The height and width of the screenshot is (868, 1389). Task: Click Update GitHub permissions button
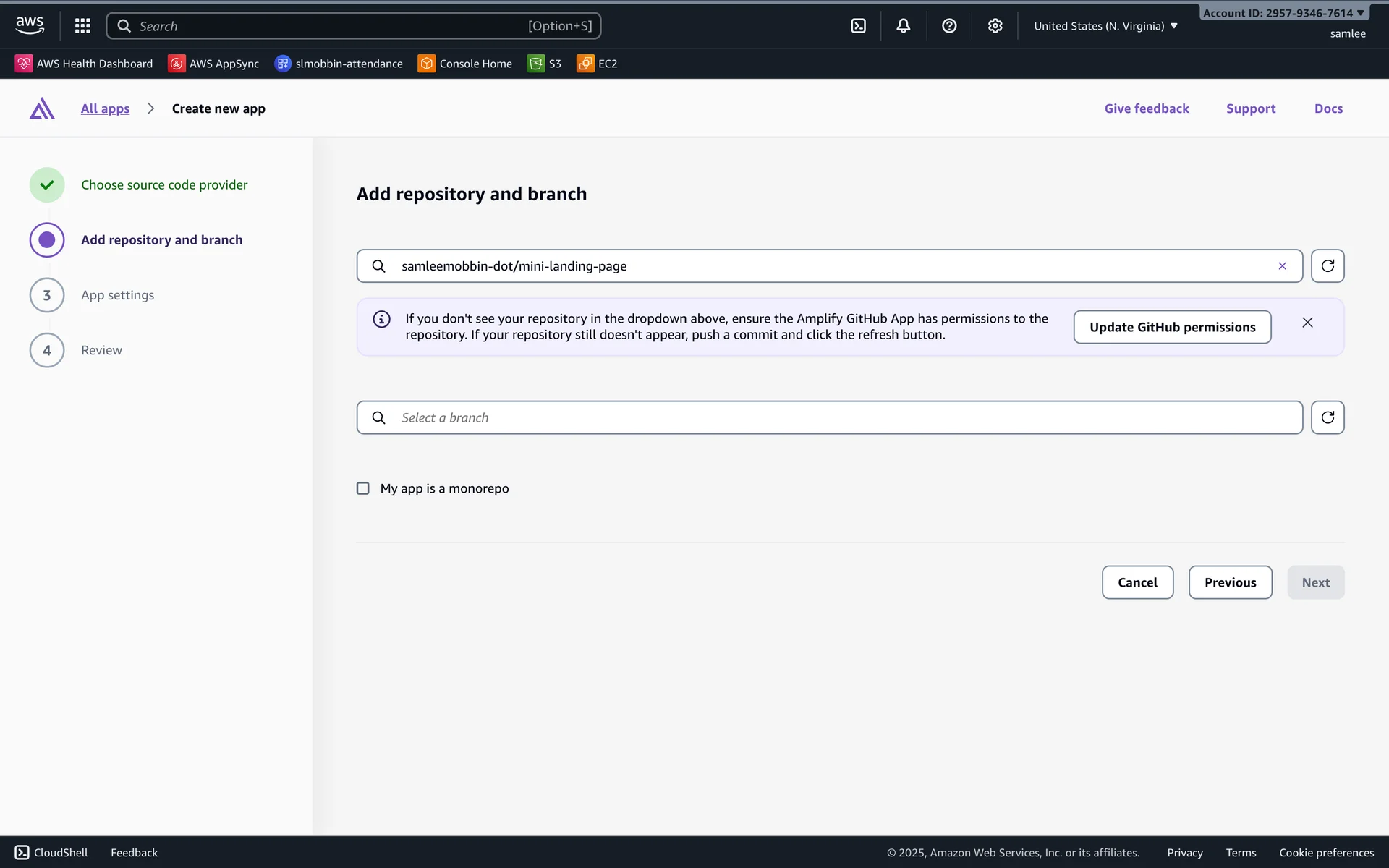click(1172, 327)
